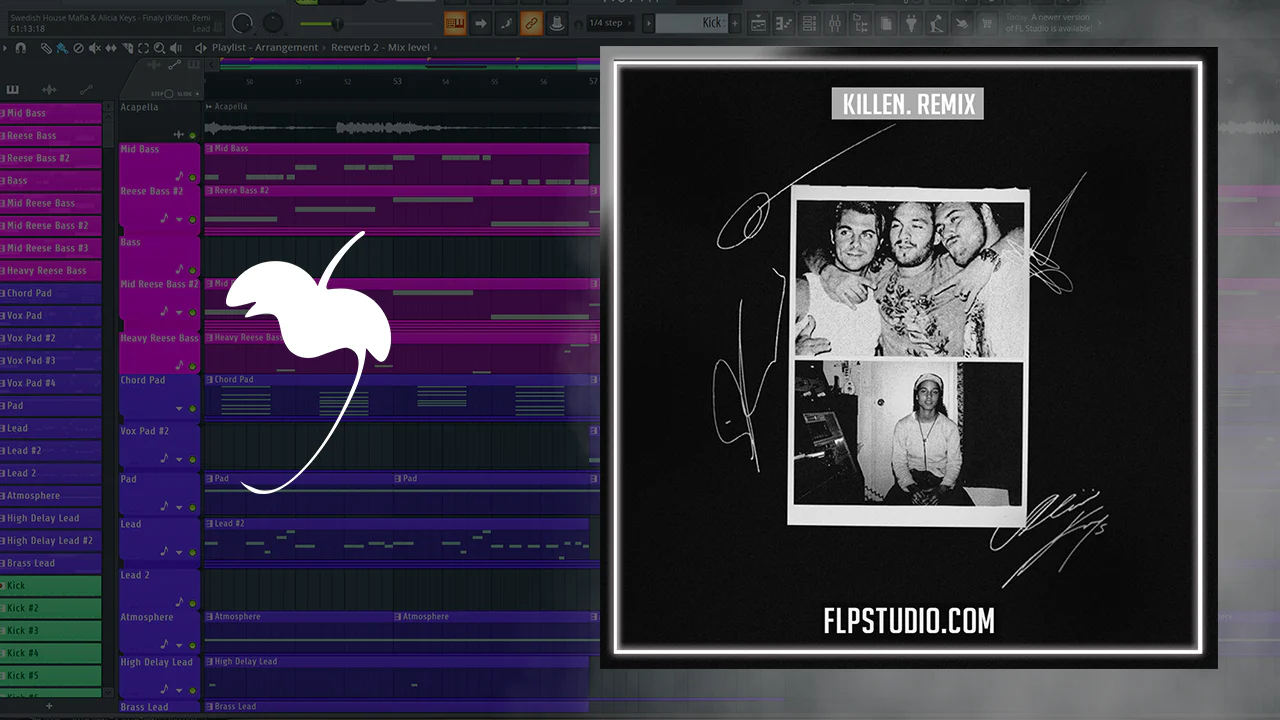
Task: Select the Slice tool in playlist toolbar
Action: 127,48
